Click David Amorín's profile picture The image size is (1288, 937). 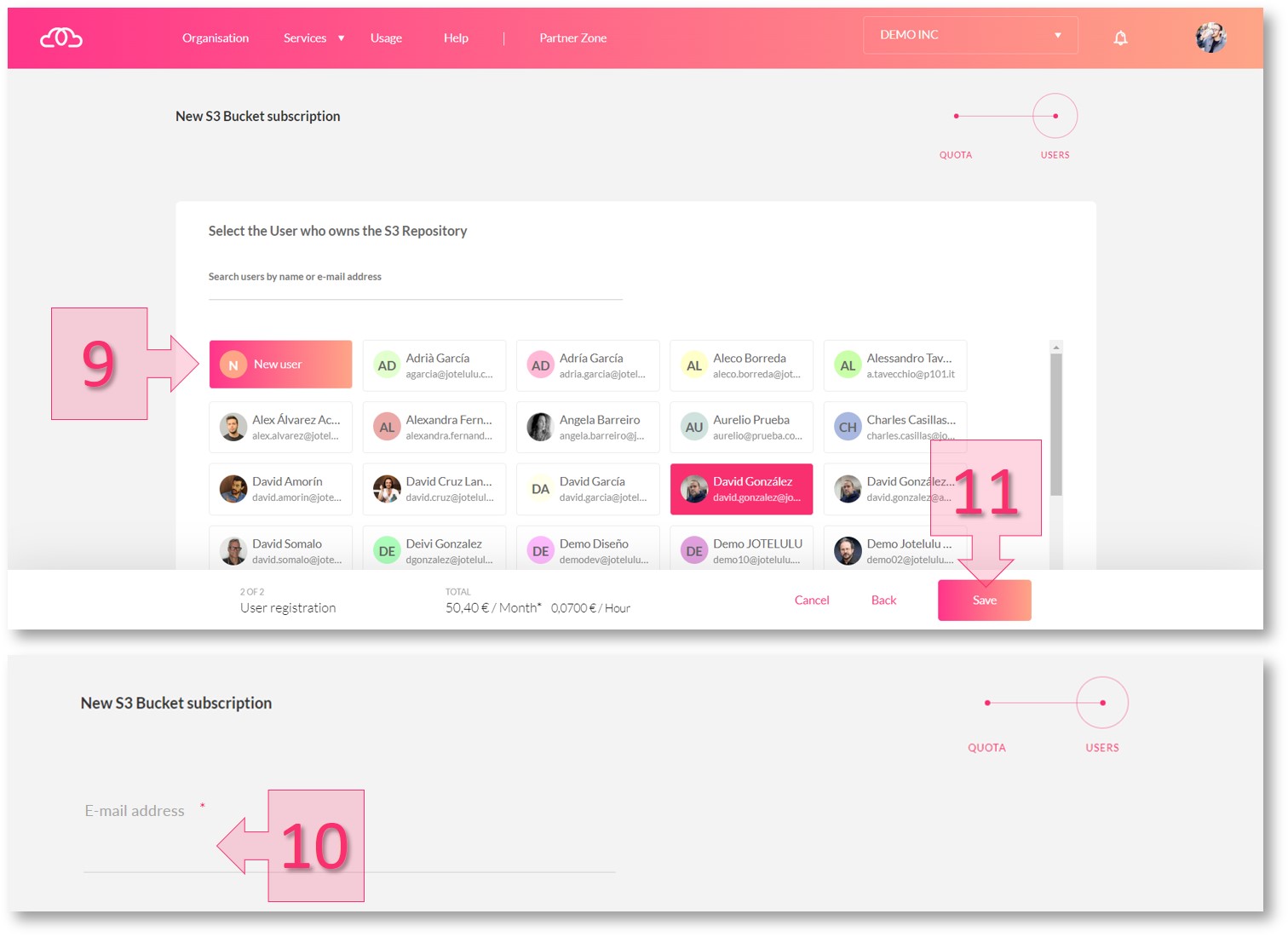tap(233, 488)
